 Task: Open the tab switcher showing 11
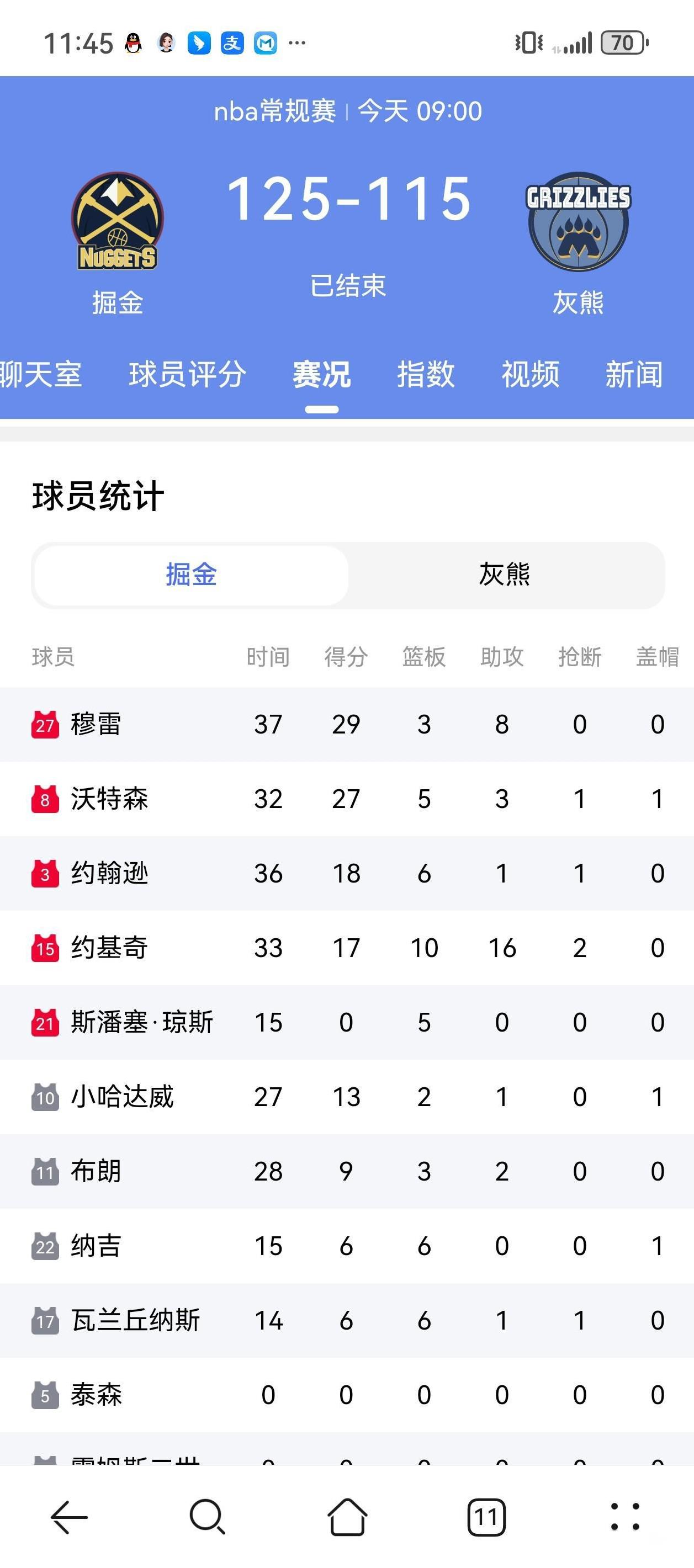coord(486,1516)
